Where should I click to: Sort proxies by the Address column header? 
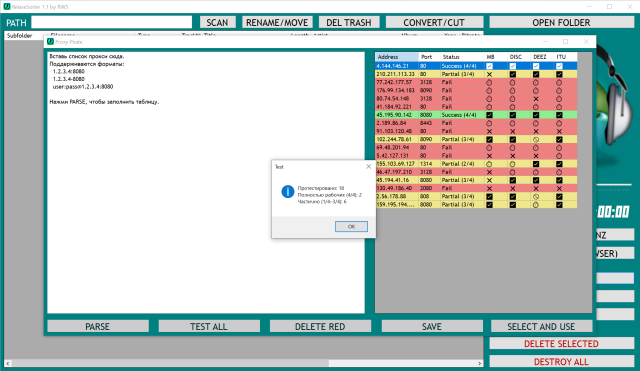397,57
